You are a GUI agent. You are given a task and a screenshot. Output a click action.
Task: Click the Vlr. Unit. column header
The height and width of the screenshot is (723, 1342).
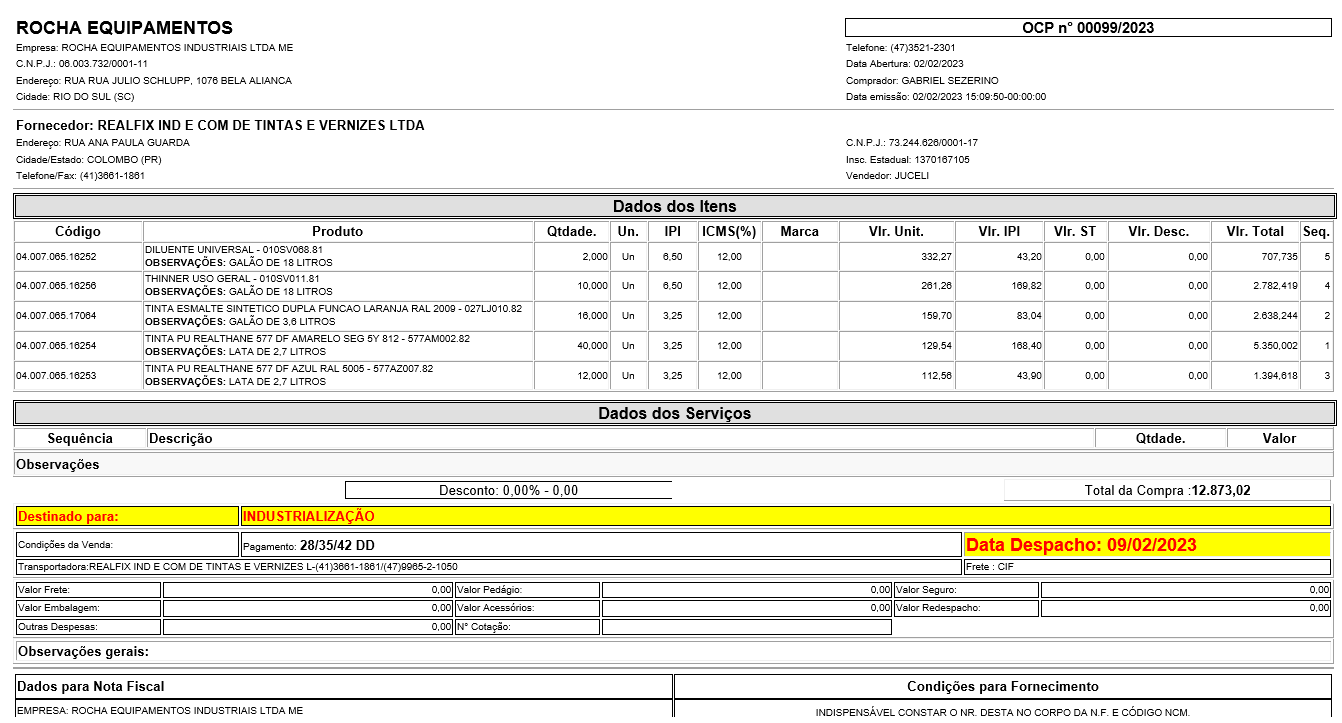[x=895, y=231]
